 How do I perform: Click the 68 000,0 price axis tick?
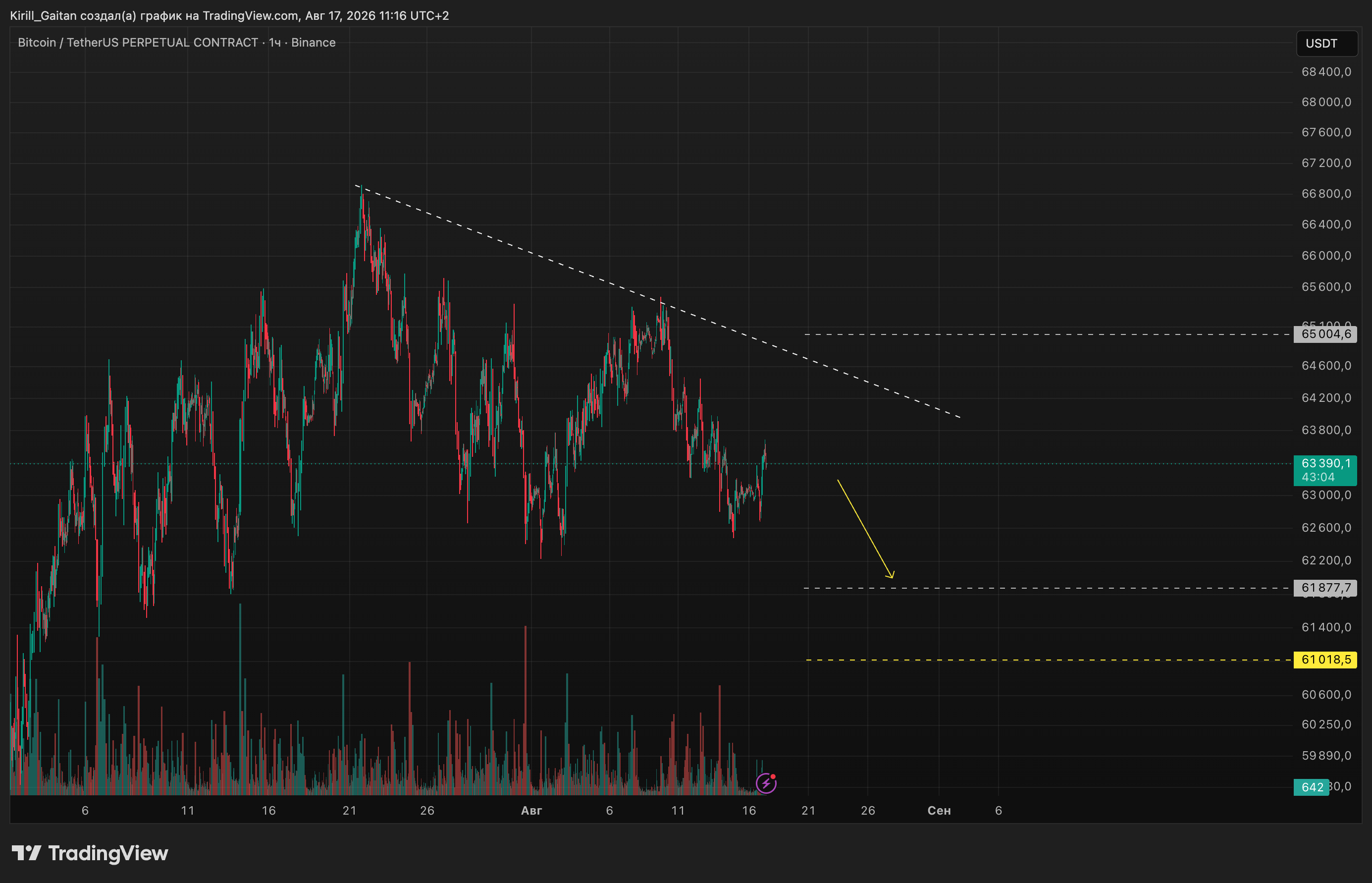pyautogui.click(x=1326, y=102)
